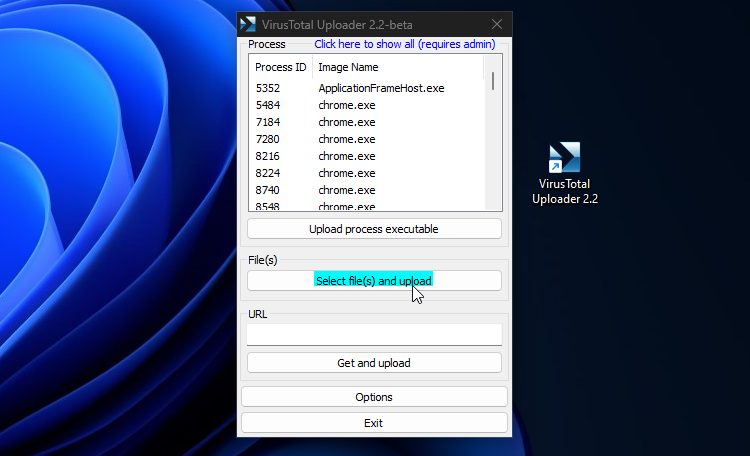Select chrome.exe process with ID 7184

point(367,122)
